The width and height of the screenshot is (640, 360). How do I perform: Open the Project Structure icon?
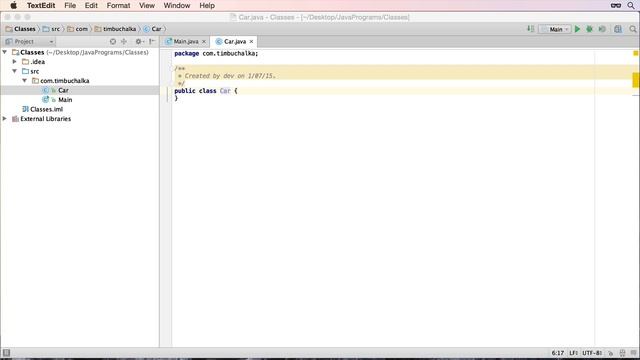[x=618, y=29]
